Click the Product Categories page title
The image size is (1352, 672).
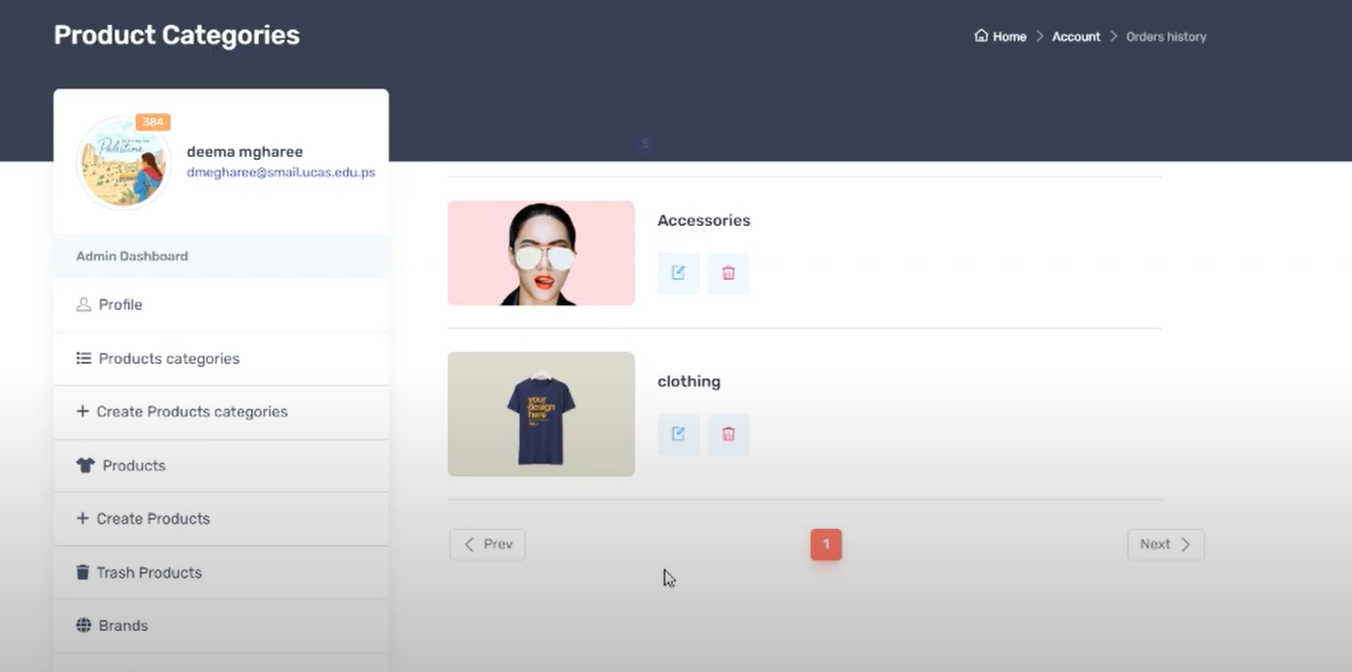[x=177, y=35]
